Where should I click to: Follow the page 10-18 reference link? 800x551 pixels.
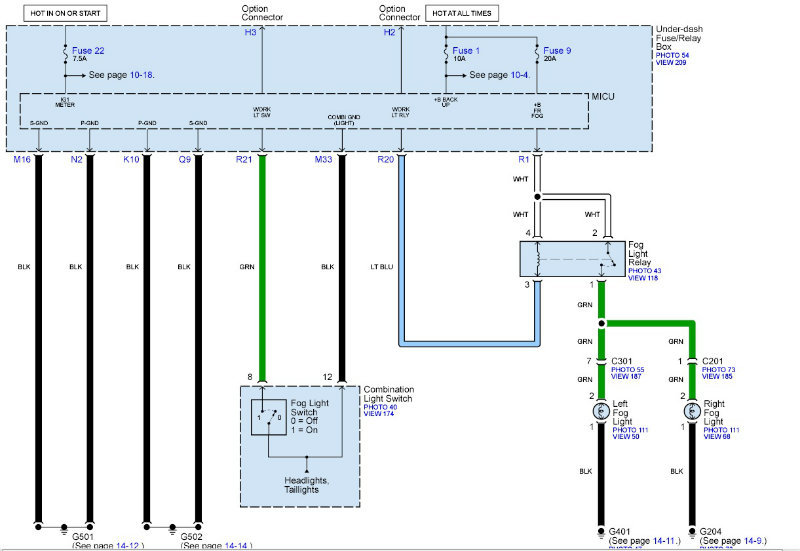[141, 75]
